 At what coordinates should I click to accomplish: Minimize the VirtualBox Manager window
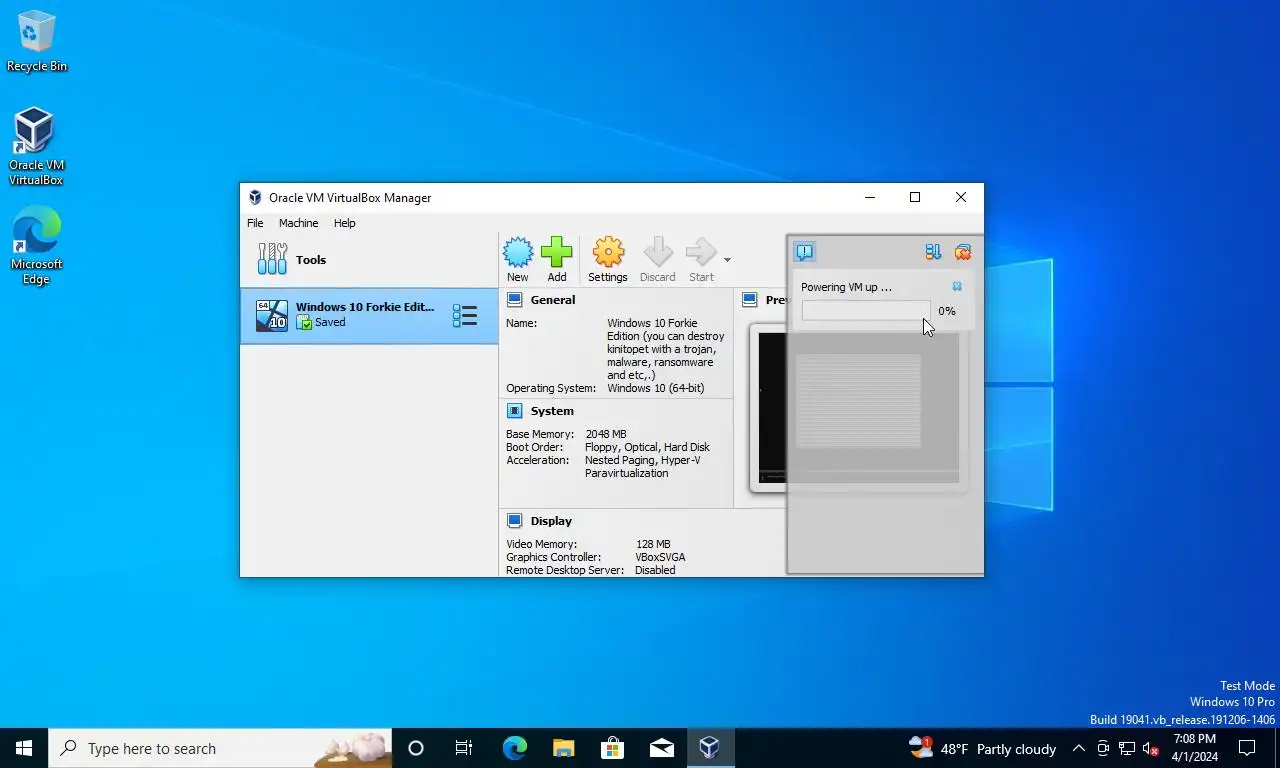[869, 197]
